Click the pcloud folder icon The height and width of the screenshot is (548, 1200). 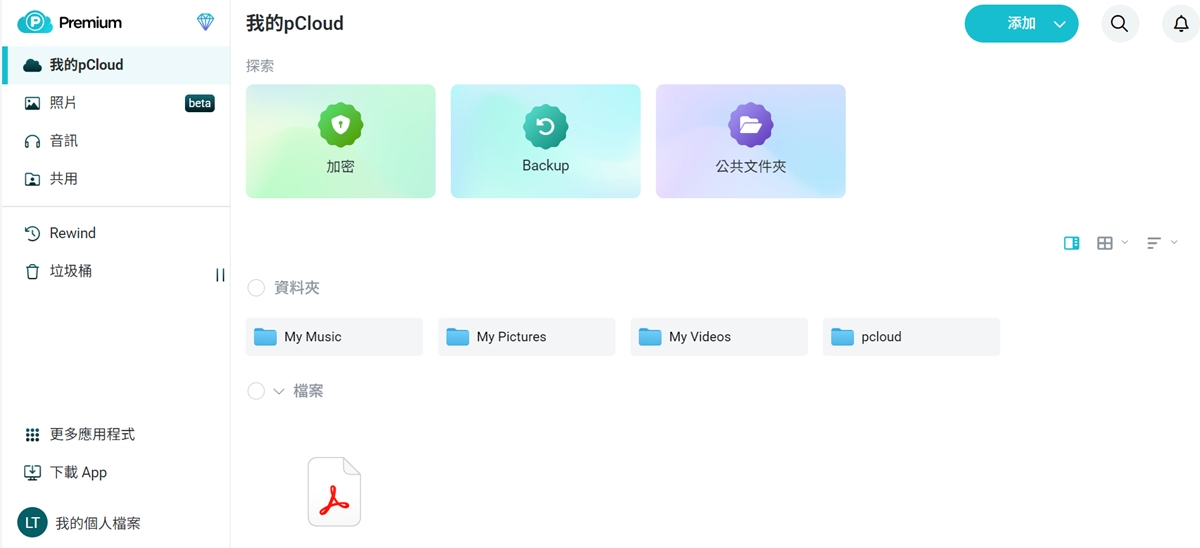point(842,337)
